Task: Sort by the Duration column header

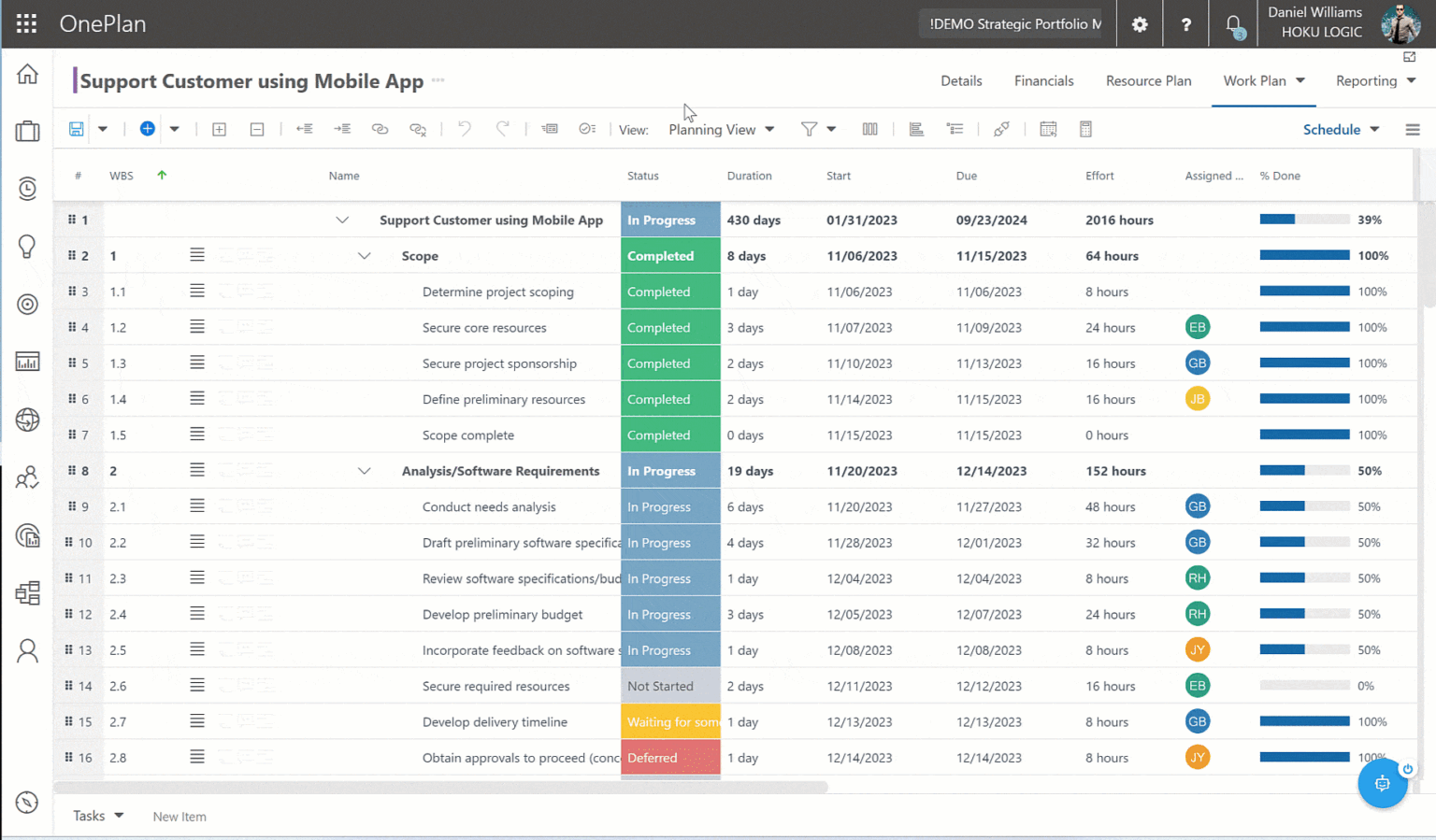Action: [749, 176]
